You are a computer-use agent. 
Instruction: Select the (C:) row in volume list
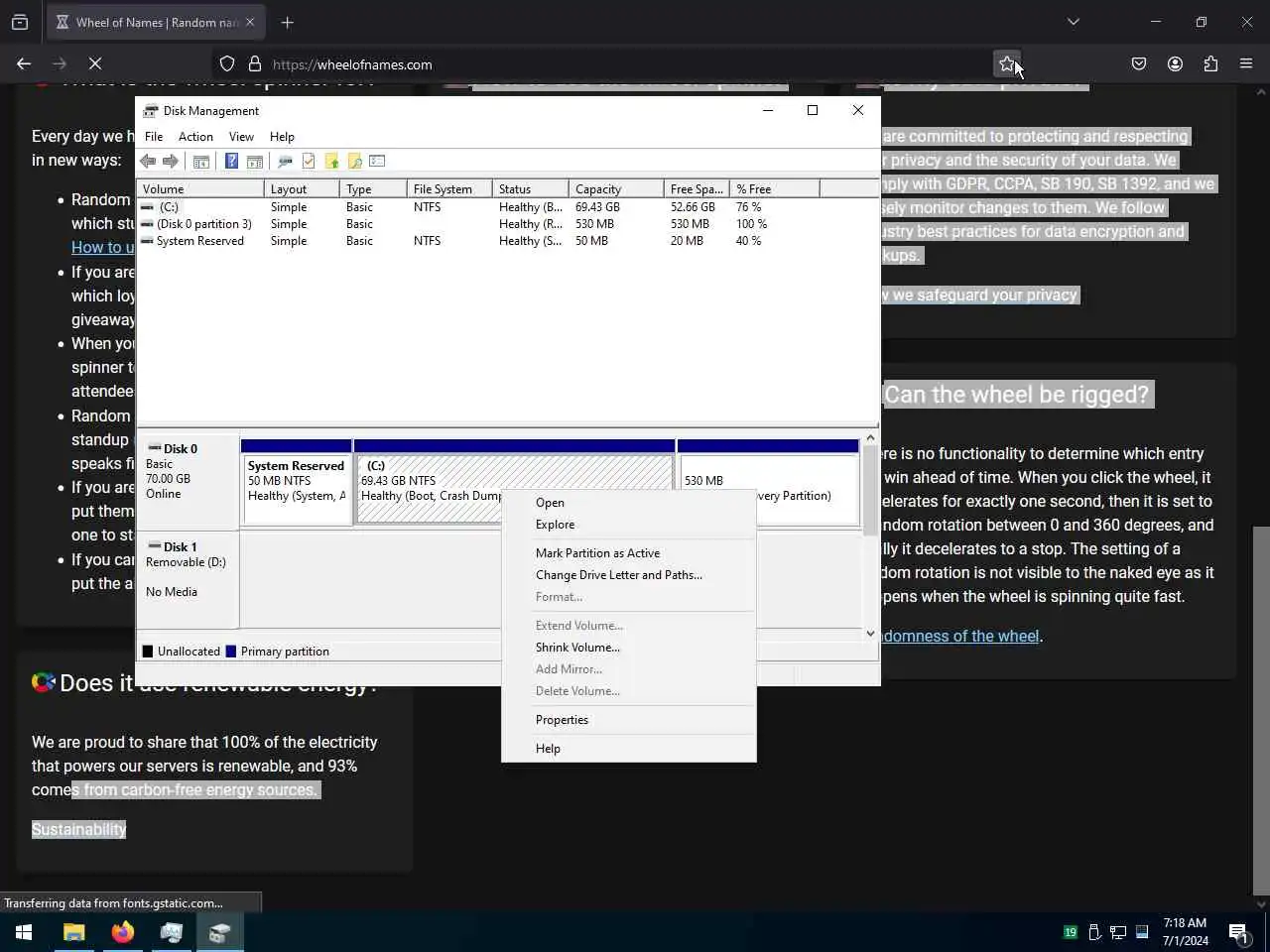click(x=478, y=207)
